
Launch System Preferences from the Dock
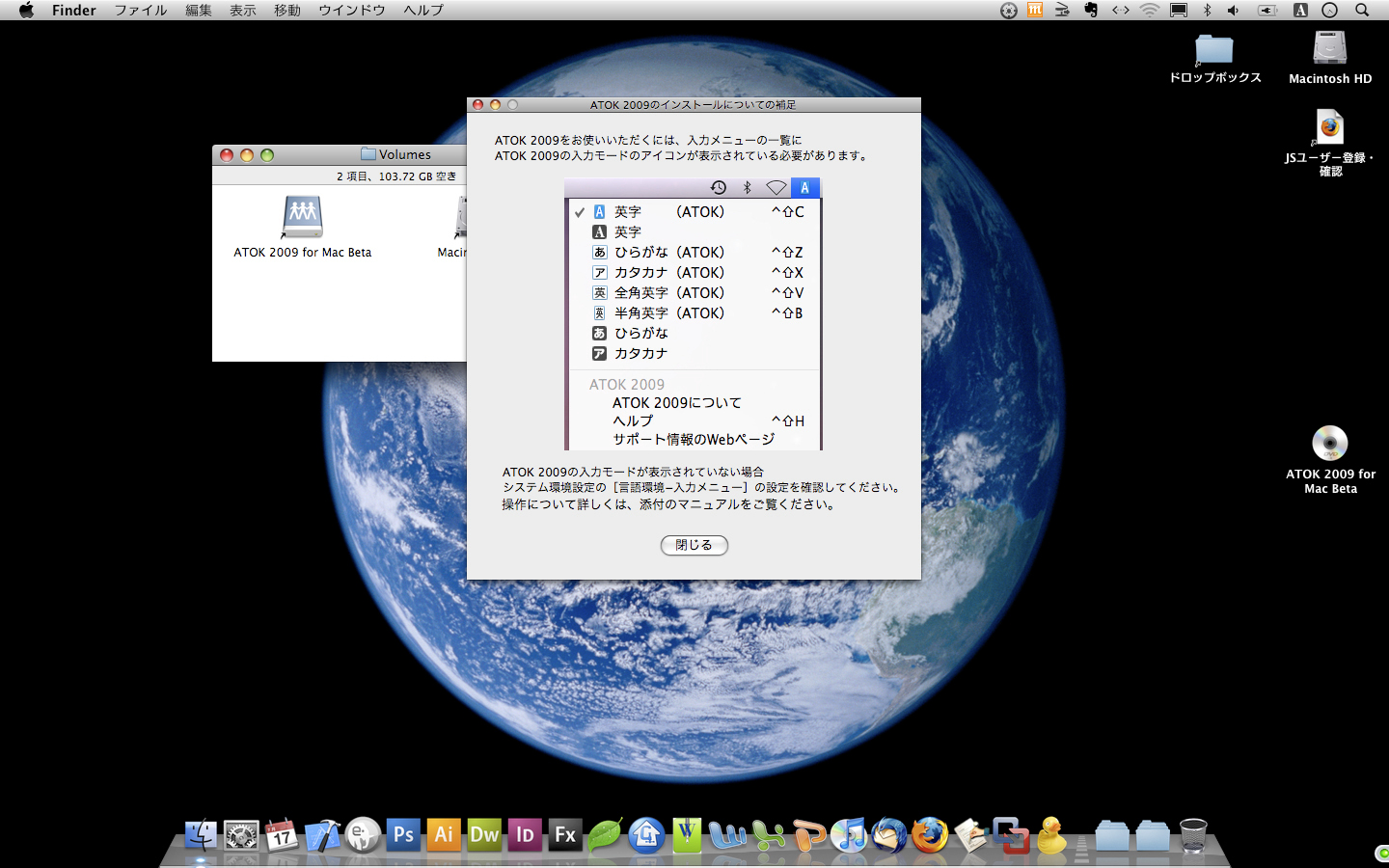[x=241, y=835]
